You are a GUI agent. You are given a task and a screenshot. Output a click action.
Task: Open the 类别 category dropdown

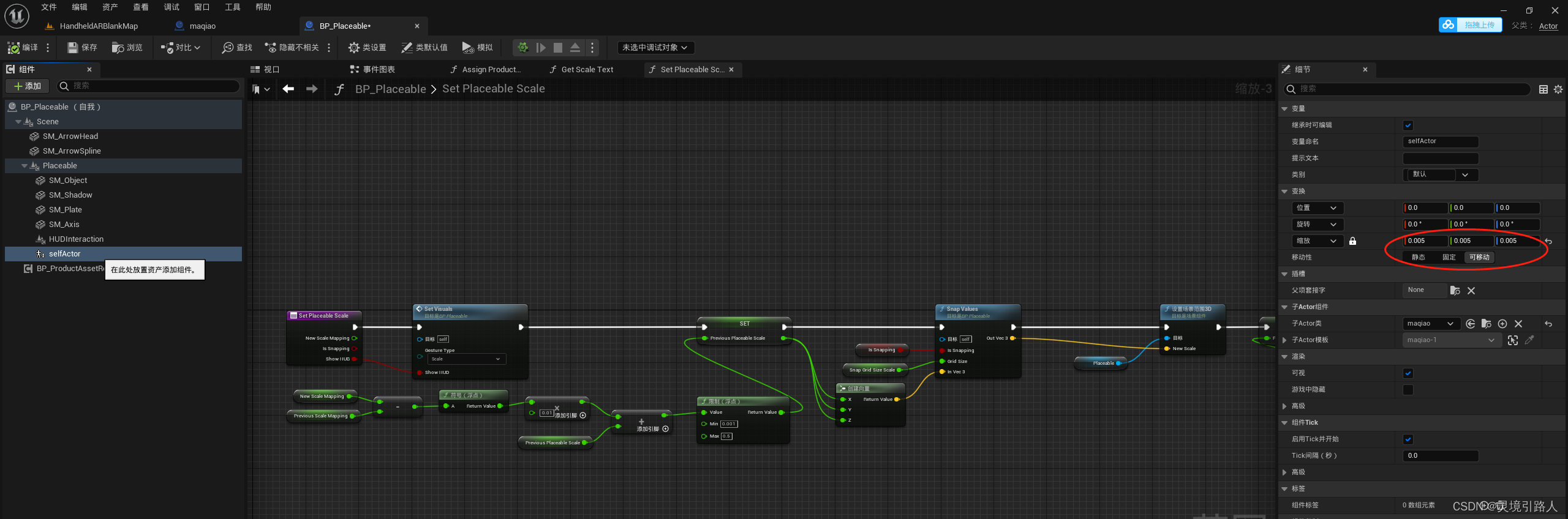[x=1441, y=174]
